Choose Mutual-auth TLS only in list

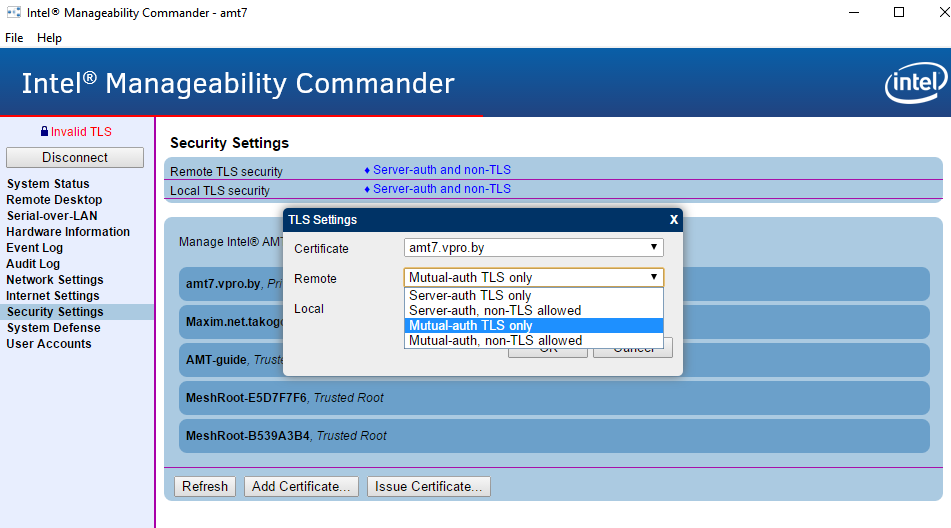pyautogui.click(x=534, y=326)
